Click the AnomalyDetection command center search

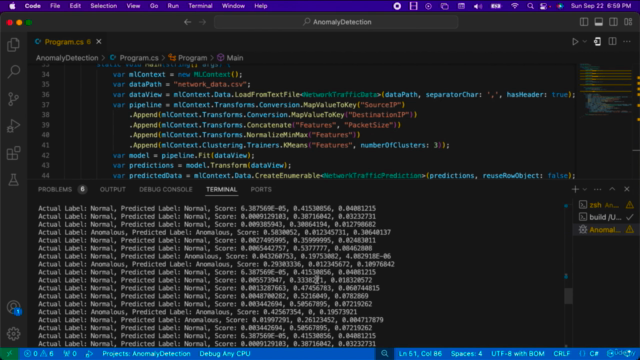coord(336,22)
